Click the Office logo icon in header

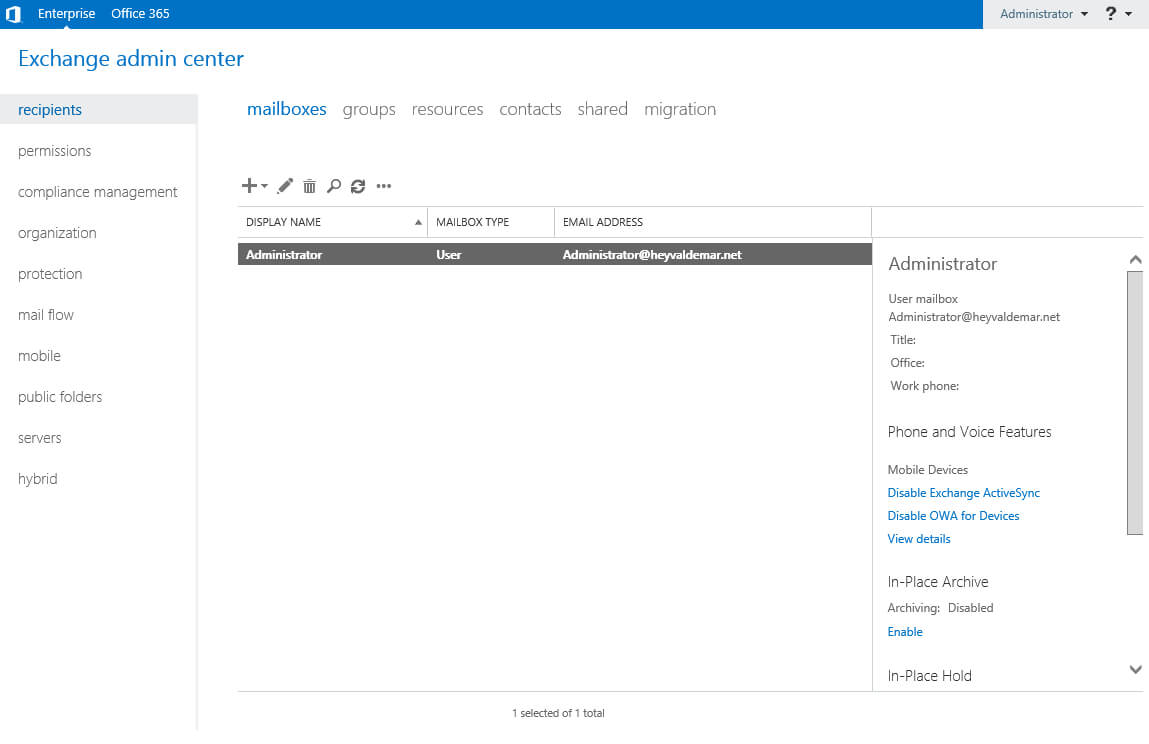(x=13, y=14)
